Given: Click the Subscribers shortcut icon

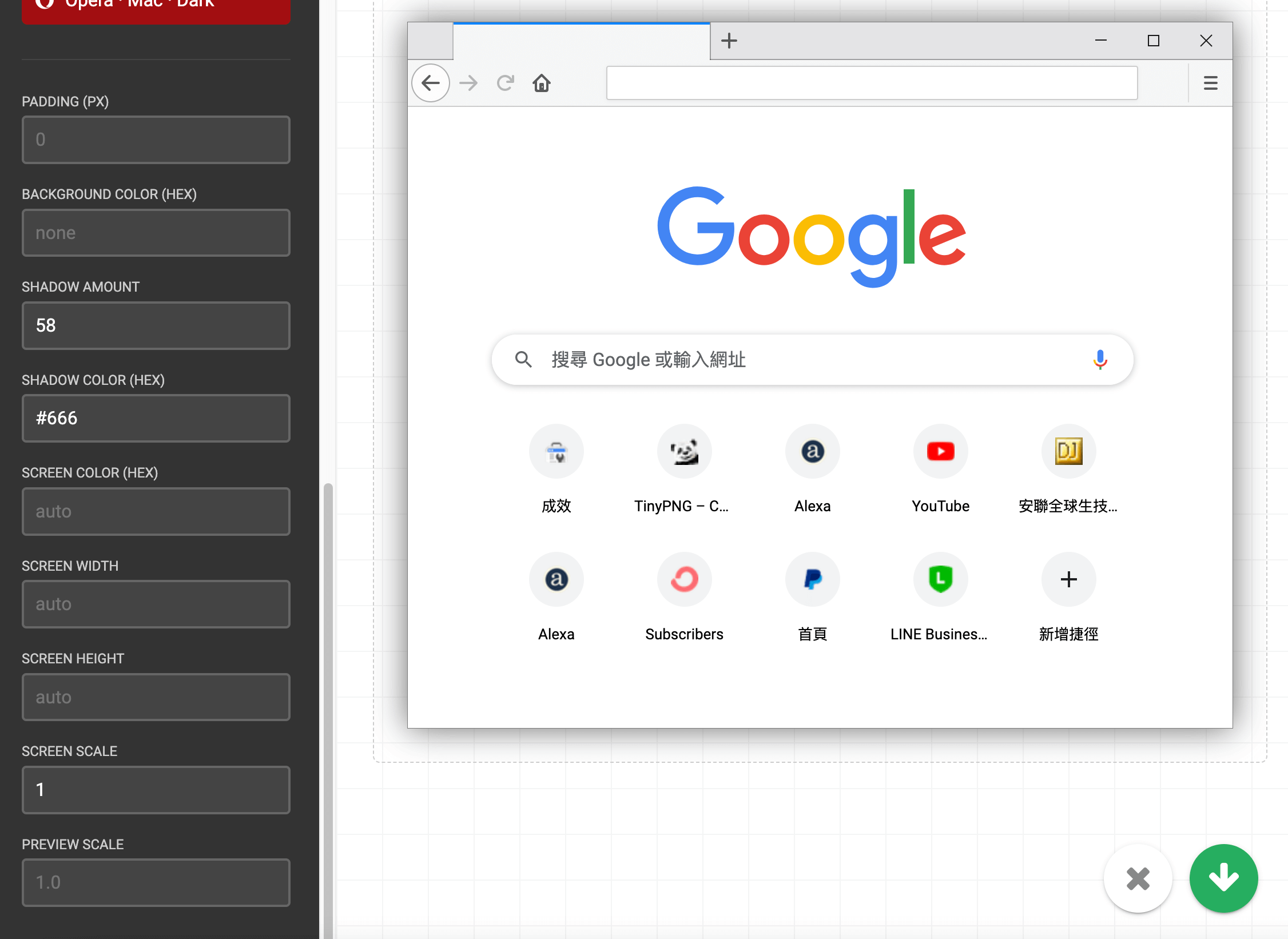Looking at the screenshot, I should pyautogui.click(x=684, y=579).
